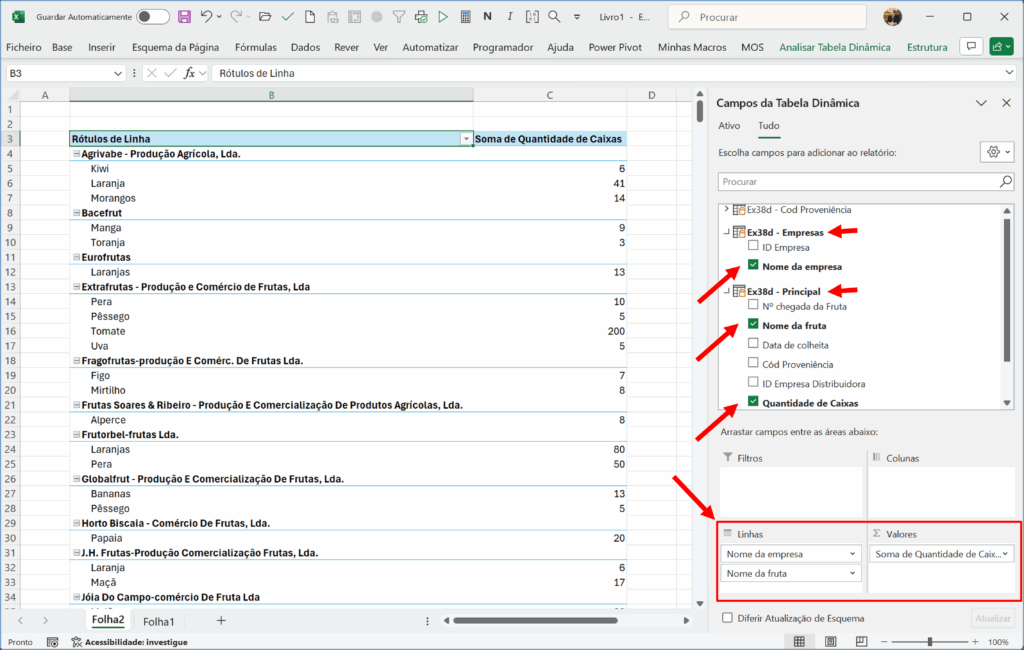Viewport: 1024px width, 650px height.
Task: Click the bold N formatting icon
Action: point(487,17)
